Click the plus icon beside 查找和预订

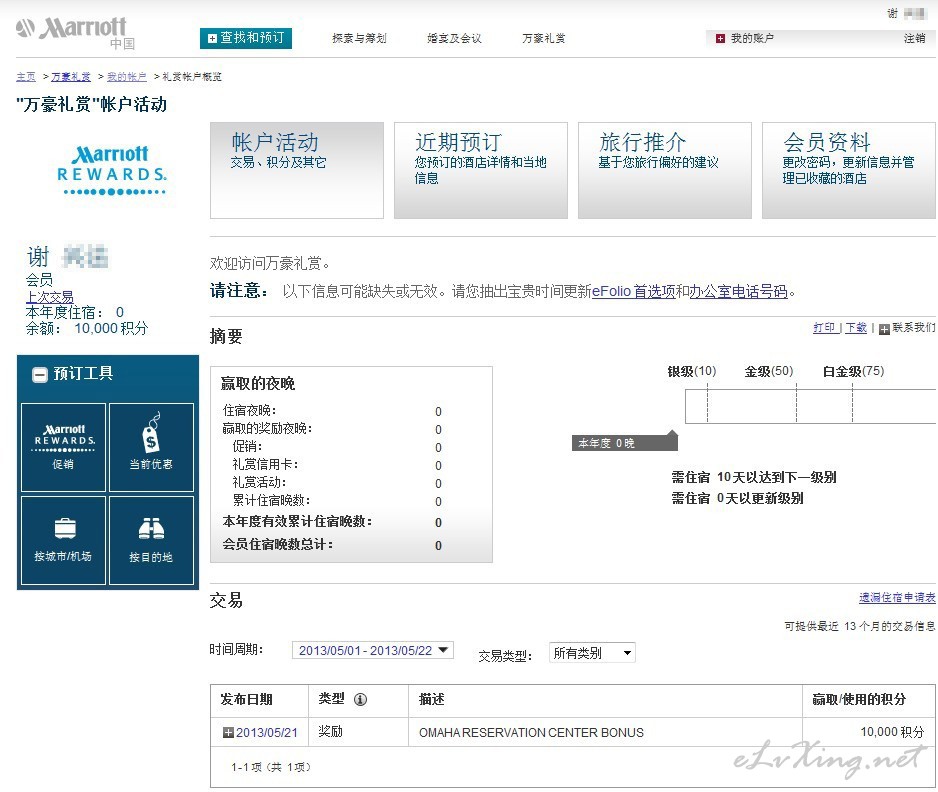212,38
